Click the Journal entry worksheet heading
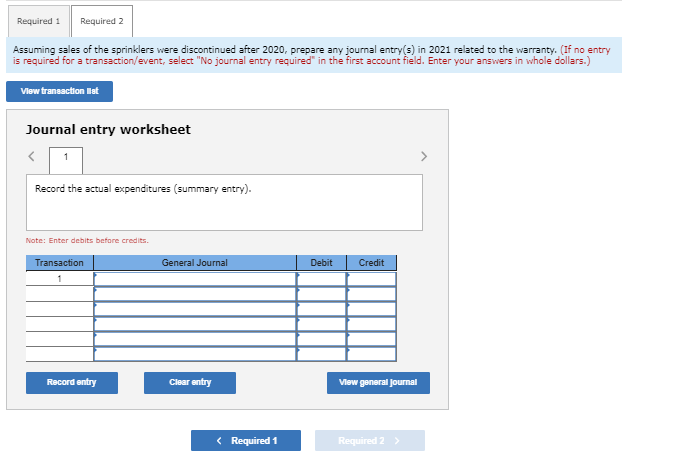The width and height of the screenshot is (685, 461). (108, 129)
